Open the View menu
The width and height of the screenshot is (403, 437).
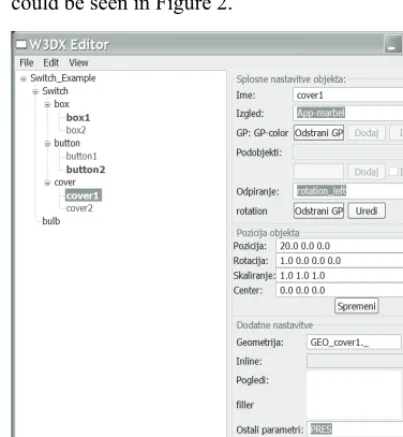pyautogui.click(x=79, y=63)
